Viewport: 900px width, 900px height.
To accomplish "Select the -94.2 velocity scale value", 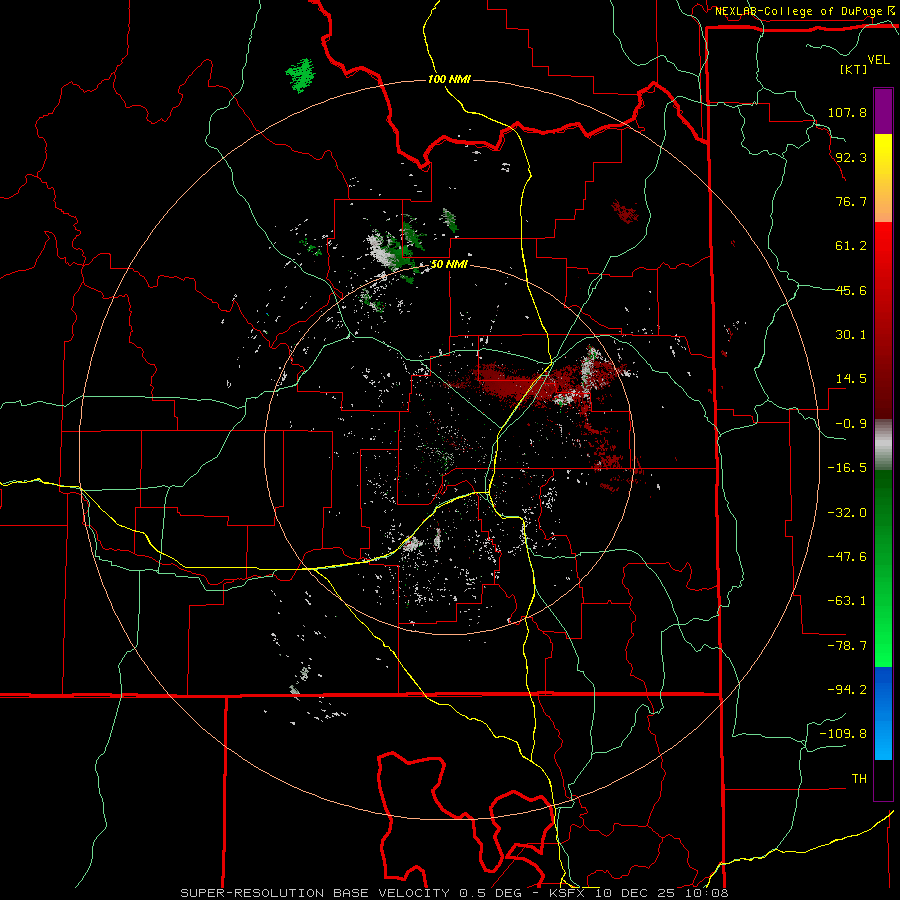I will [847, 690].
